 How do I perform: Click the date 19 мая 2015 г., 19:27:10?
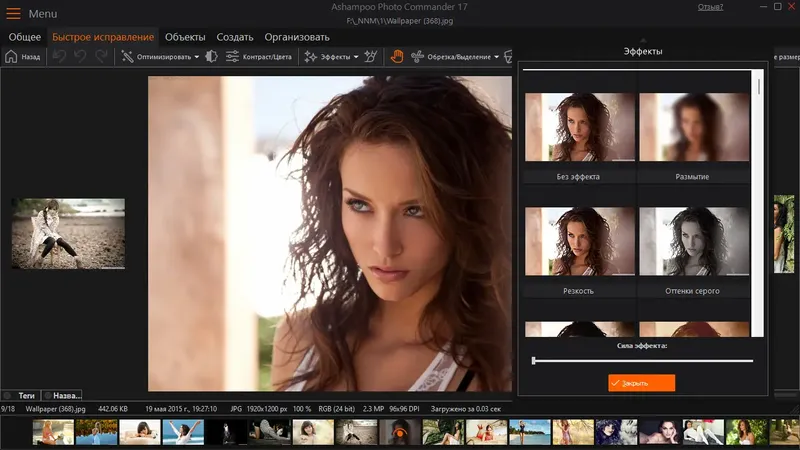pyautogui.click(x=181, y=409)
